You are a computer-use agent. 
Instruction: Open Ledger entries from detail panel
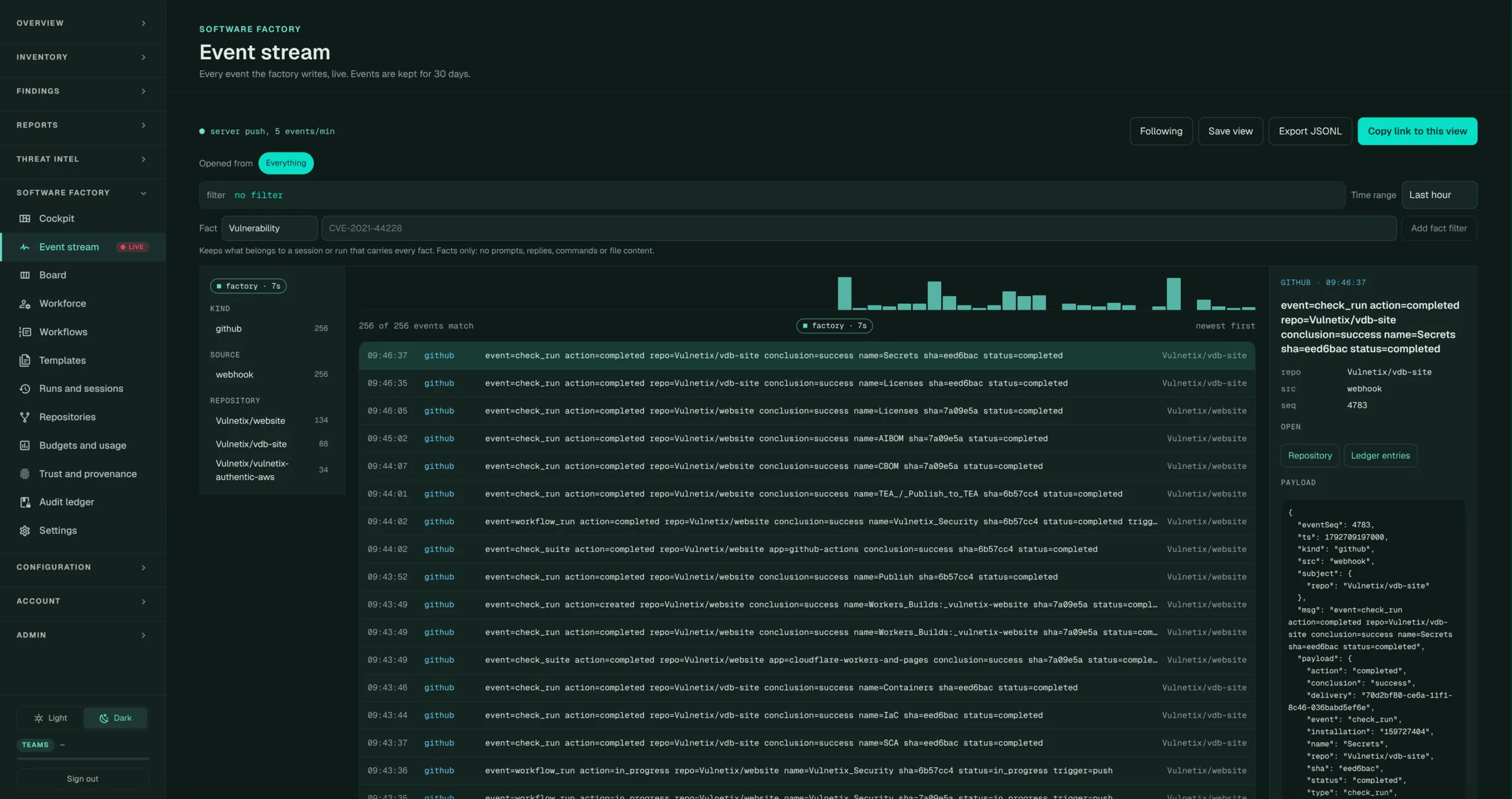1380,456
